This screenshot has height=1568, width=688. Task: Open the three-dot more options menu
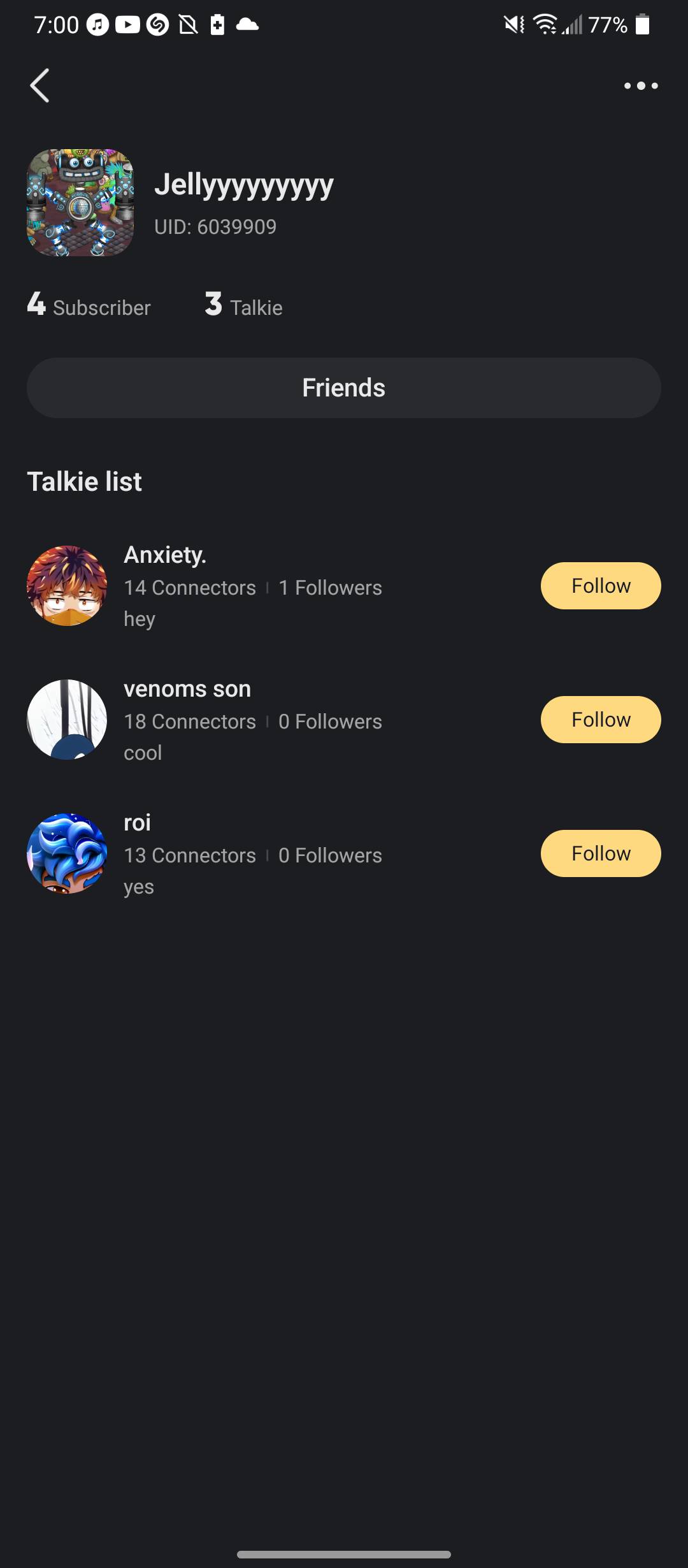tap(641, 85)
